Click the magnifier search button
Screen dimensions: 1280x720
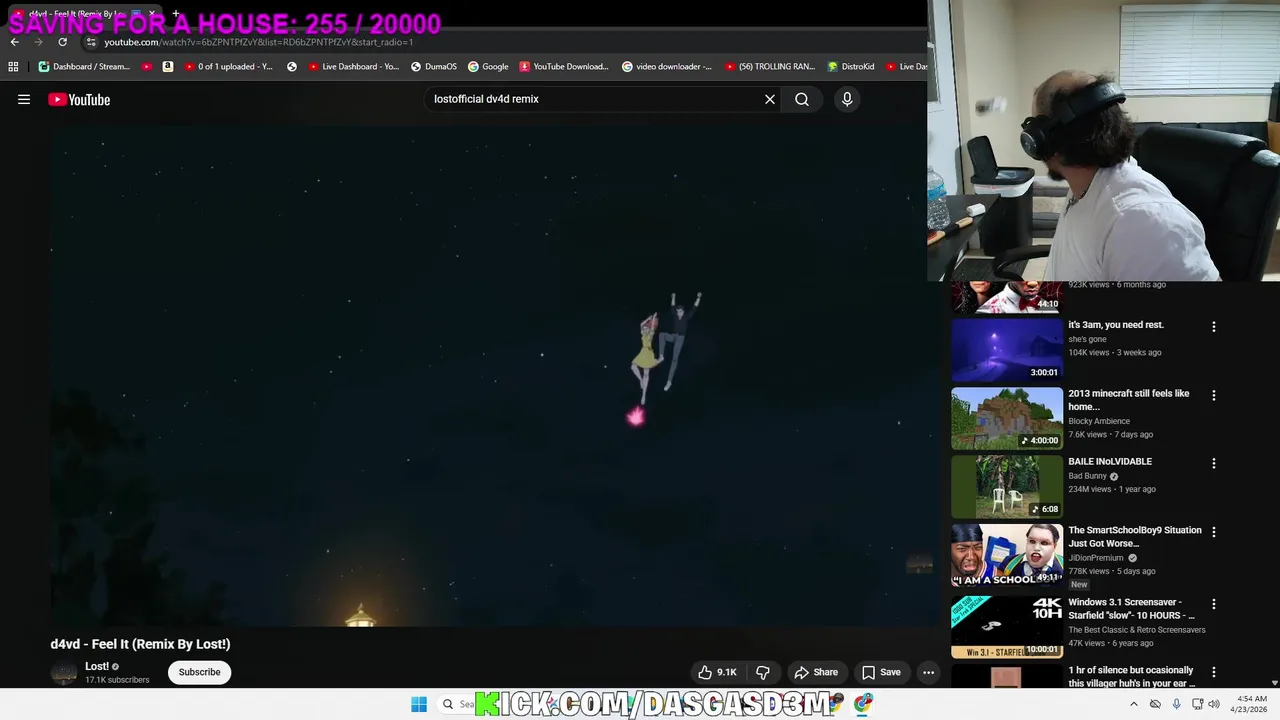pyautogui.click(x=802, y=99)
